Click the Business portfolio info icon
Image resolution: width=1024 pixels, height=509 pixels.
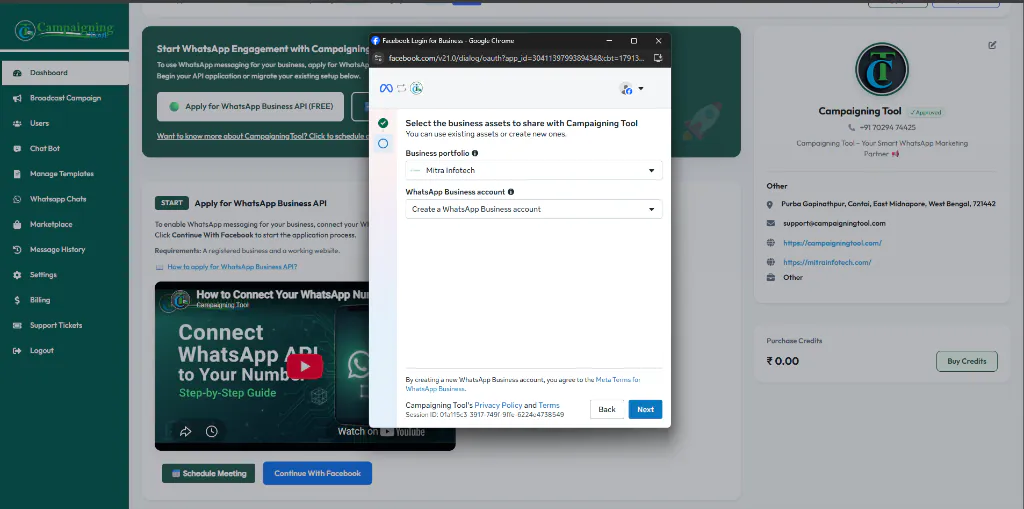click(475, 153)
